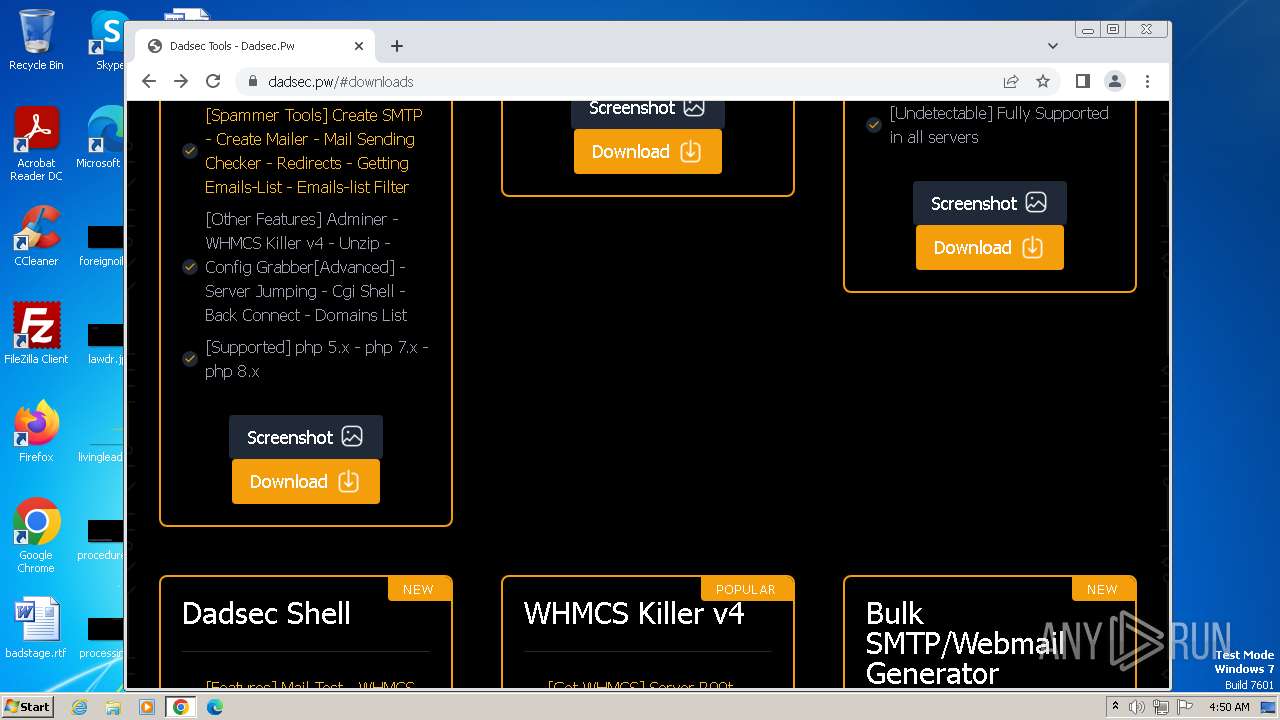Click the Screenshot button in the left card

pos(306,437)
